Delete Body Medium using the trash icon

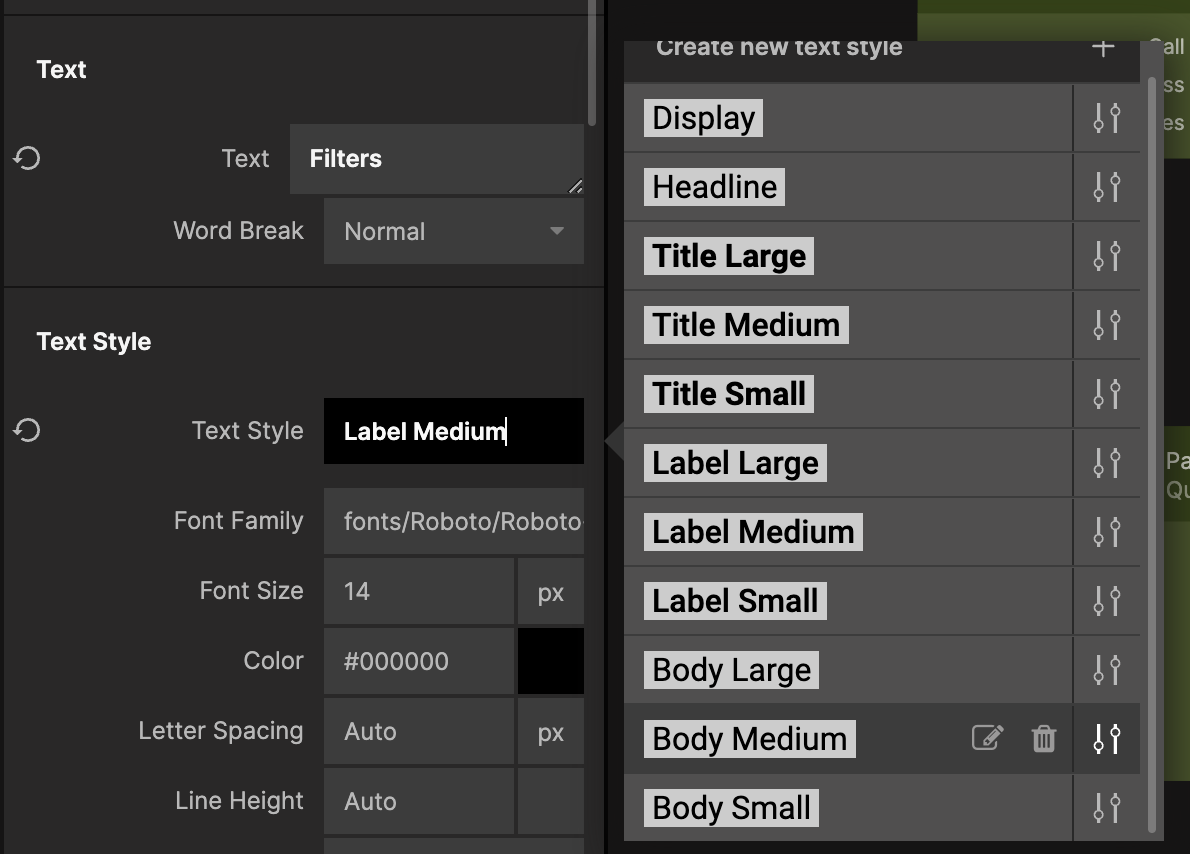[x=1043, y=739]
